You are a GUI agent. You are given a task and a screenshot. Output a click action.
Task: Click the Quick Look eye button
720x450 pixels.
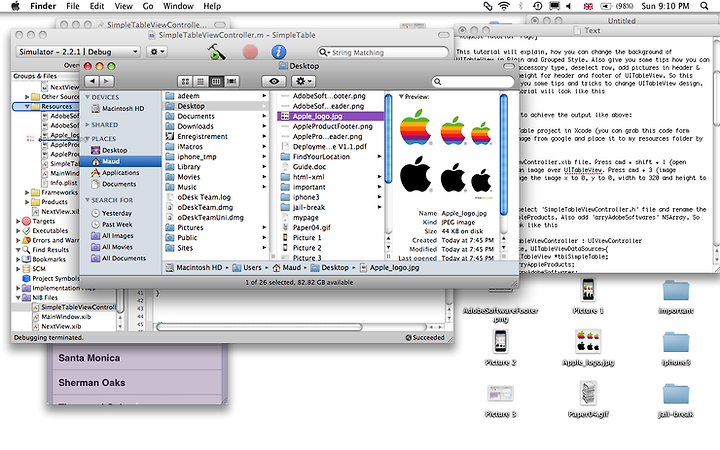click(274, 81)
